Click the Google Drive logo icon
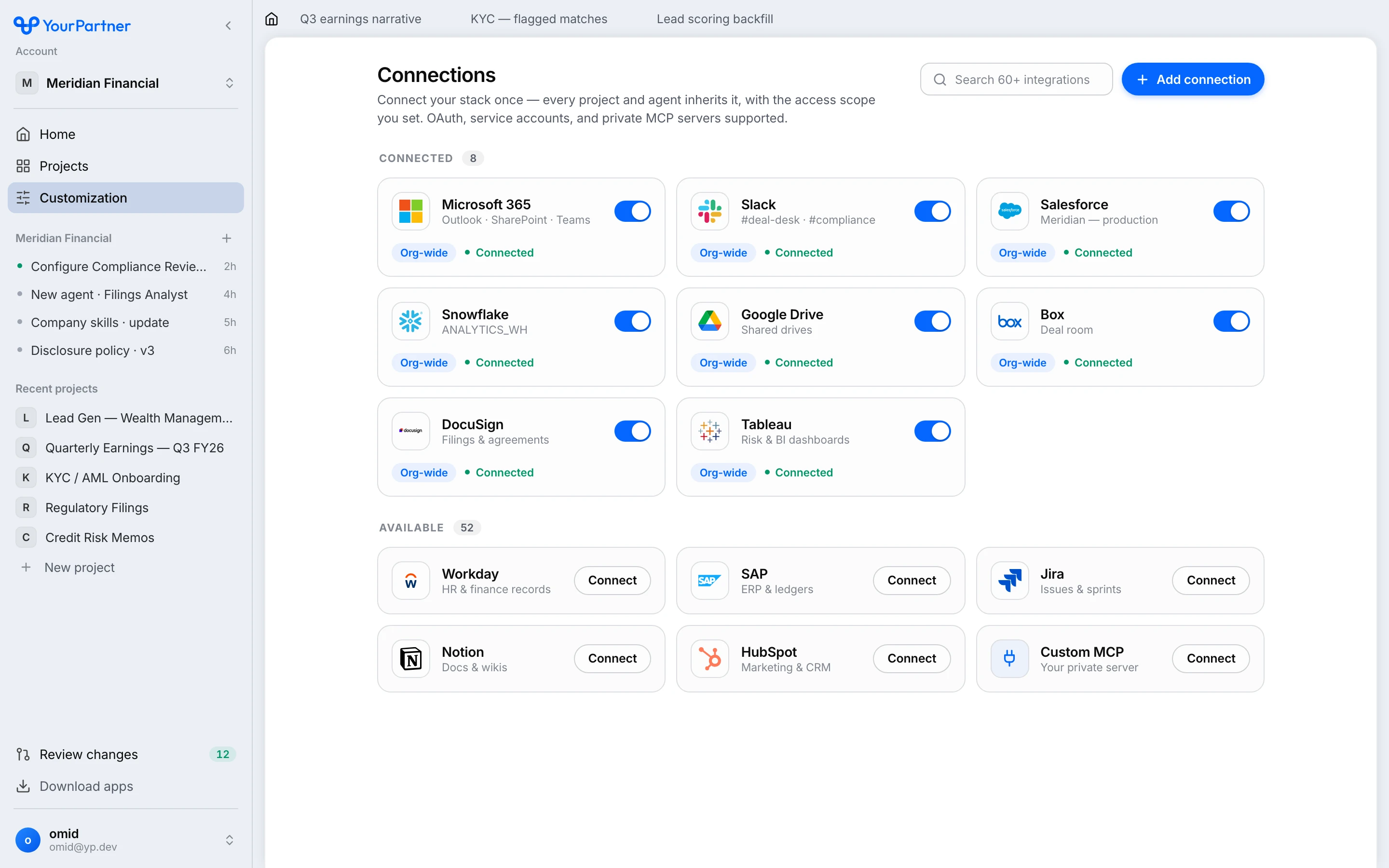This screenshot has width=1389, height=868. coord(710,321)
